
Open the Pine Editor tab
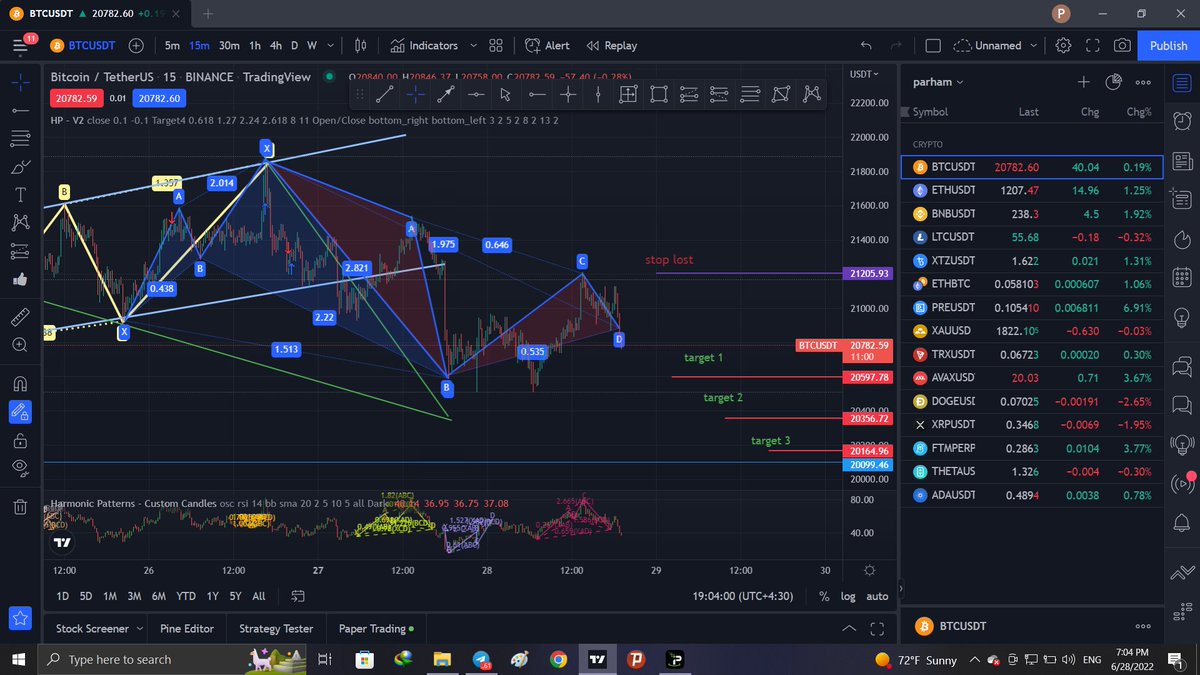click(187, 629)
